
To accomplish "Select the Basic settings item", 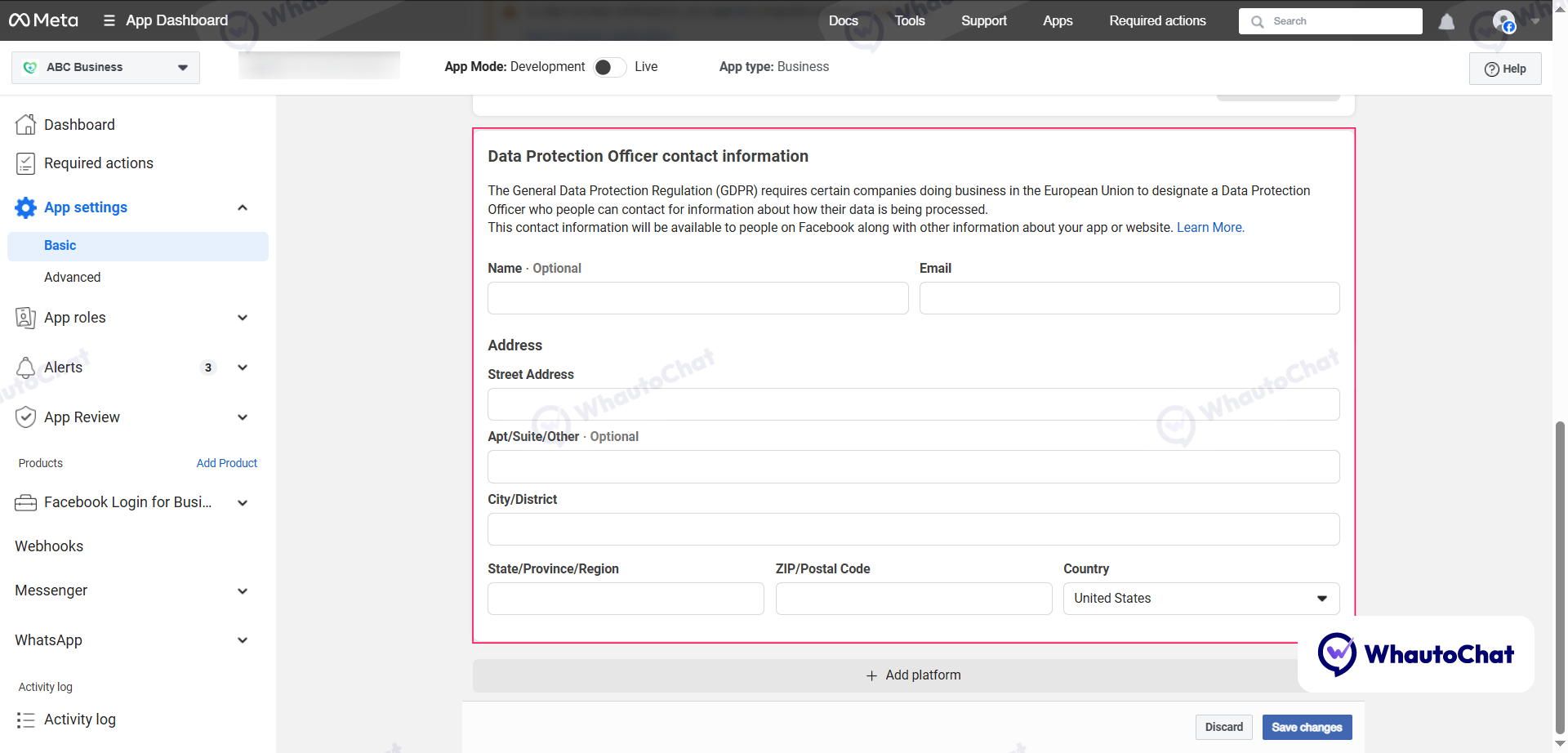I will 138,246.
